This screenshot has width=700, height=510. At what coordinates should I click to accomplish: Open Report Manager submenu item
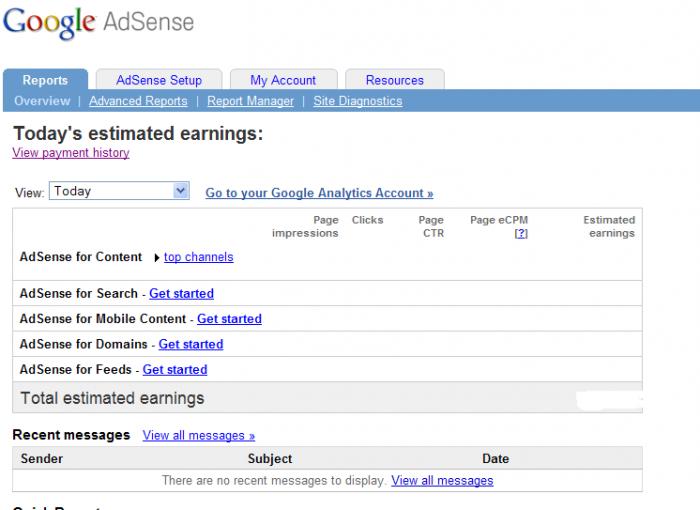point(250,101)
